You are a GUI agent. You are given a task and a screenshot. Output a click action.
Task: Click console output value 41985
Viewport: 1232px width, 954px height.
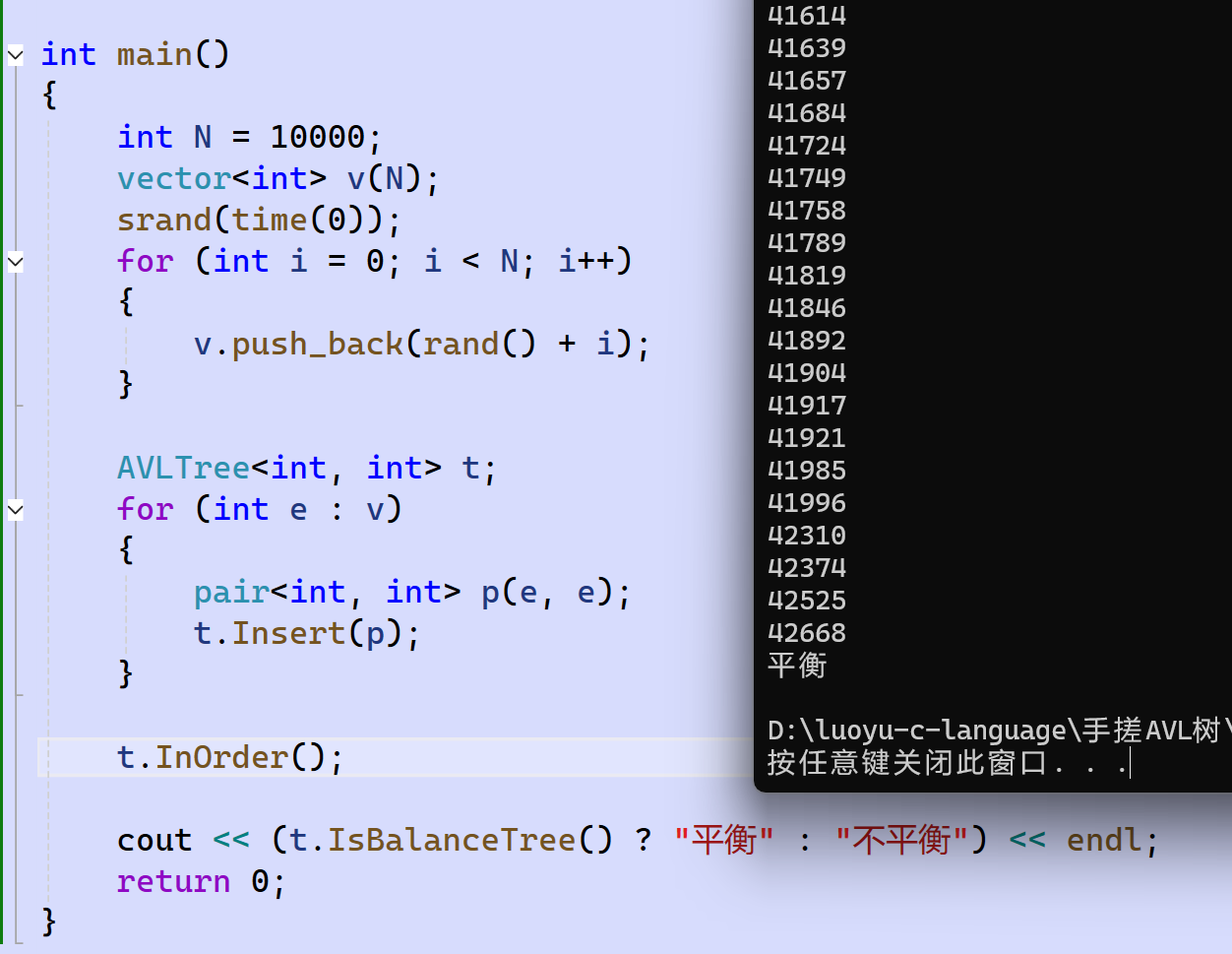[807, 471]
